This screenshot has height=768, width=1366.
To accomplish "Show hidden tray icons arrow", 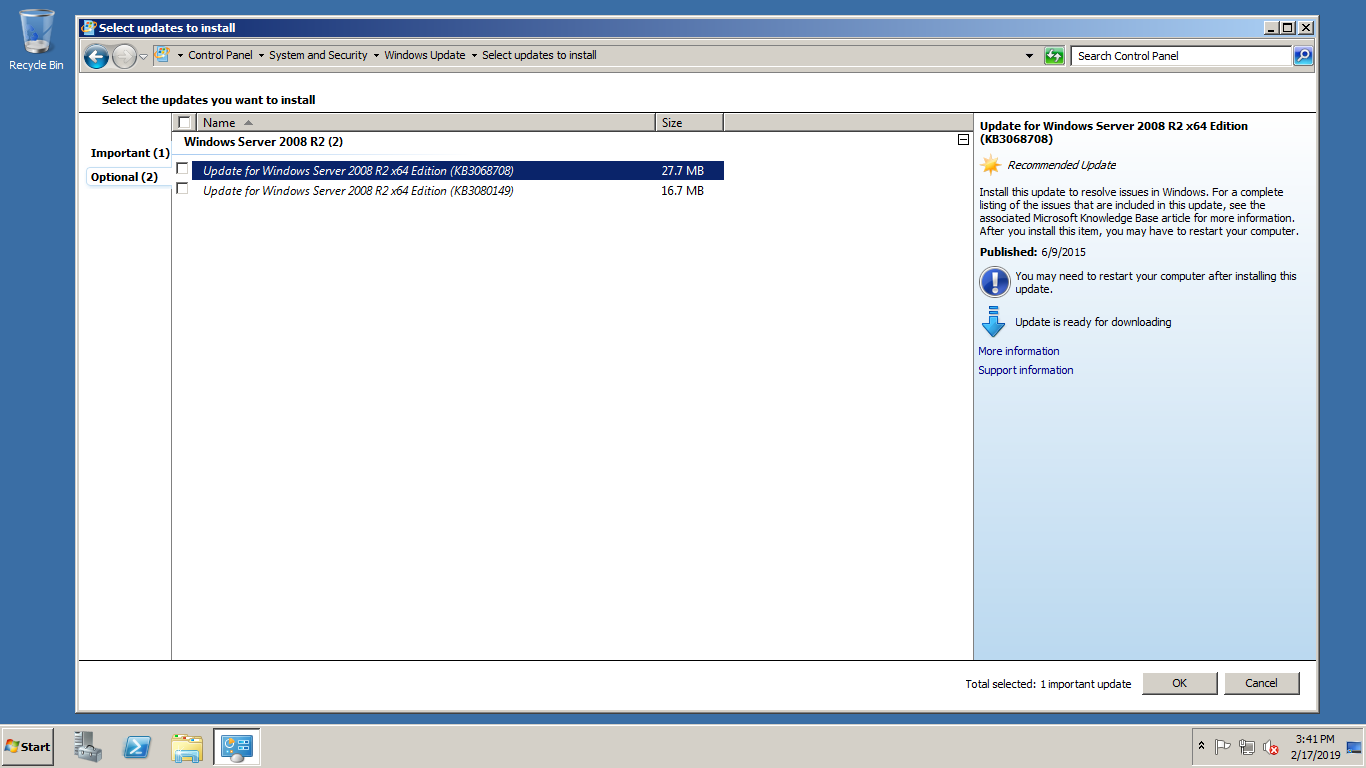I will coord(1201,747).
